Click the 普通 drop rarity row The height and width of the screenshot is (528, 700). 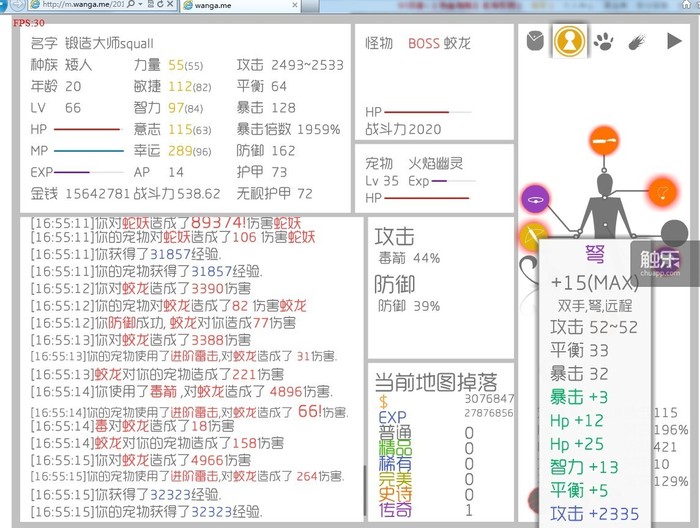pyautogui.click(x=426, y=432)
